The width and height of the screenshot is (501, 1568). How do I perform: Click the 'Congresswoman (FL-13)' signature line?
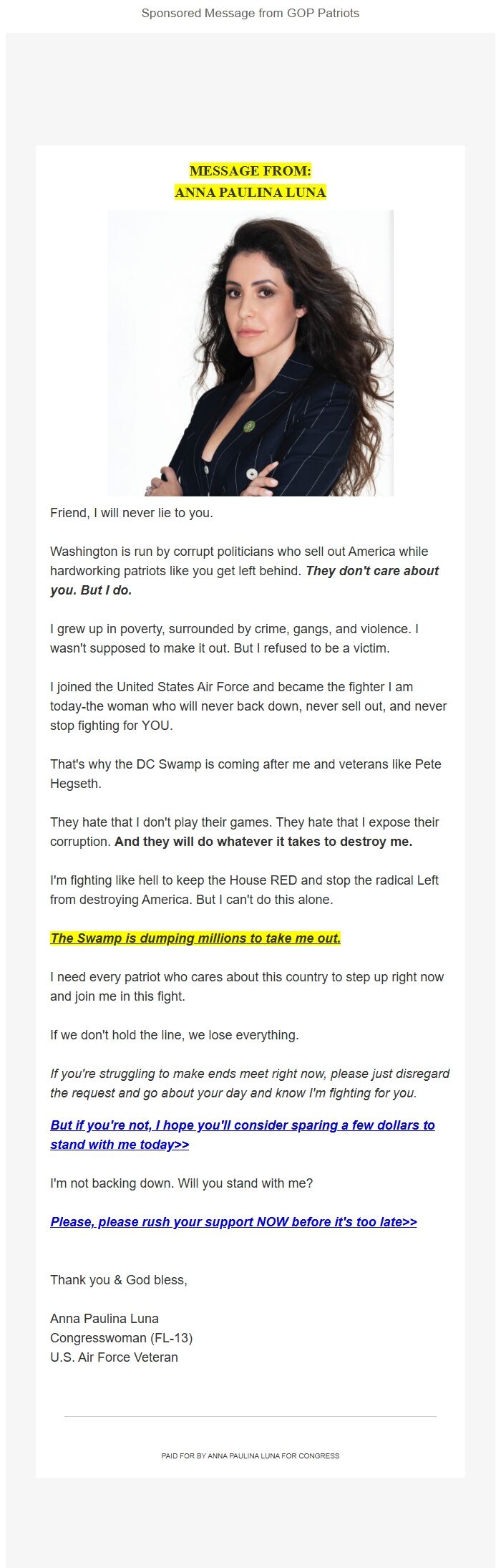(121, 1337)
